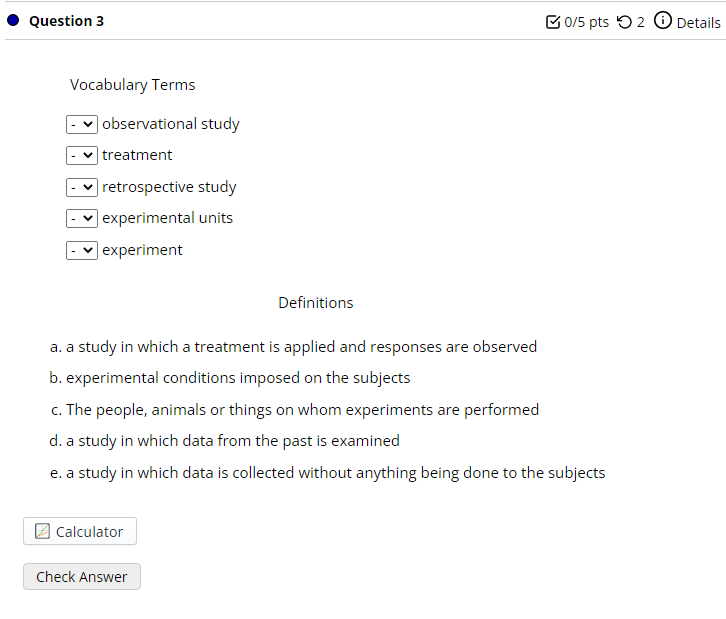Click definition d about data from the past

click(225, 441)
